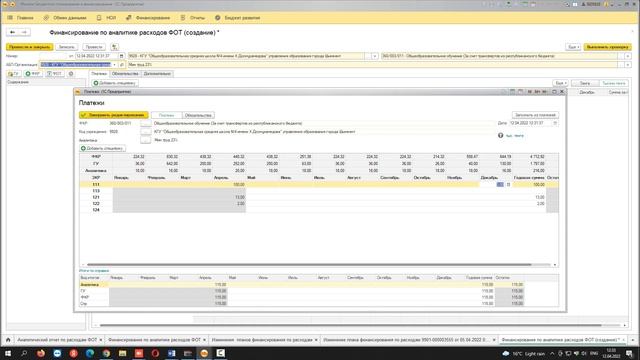Click horizontal scrollbar of payments table

(309, 264)
